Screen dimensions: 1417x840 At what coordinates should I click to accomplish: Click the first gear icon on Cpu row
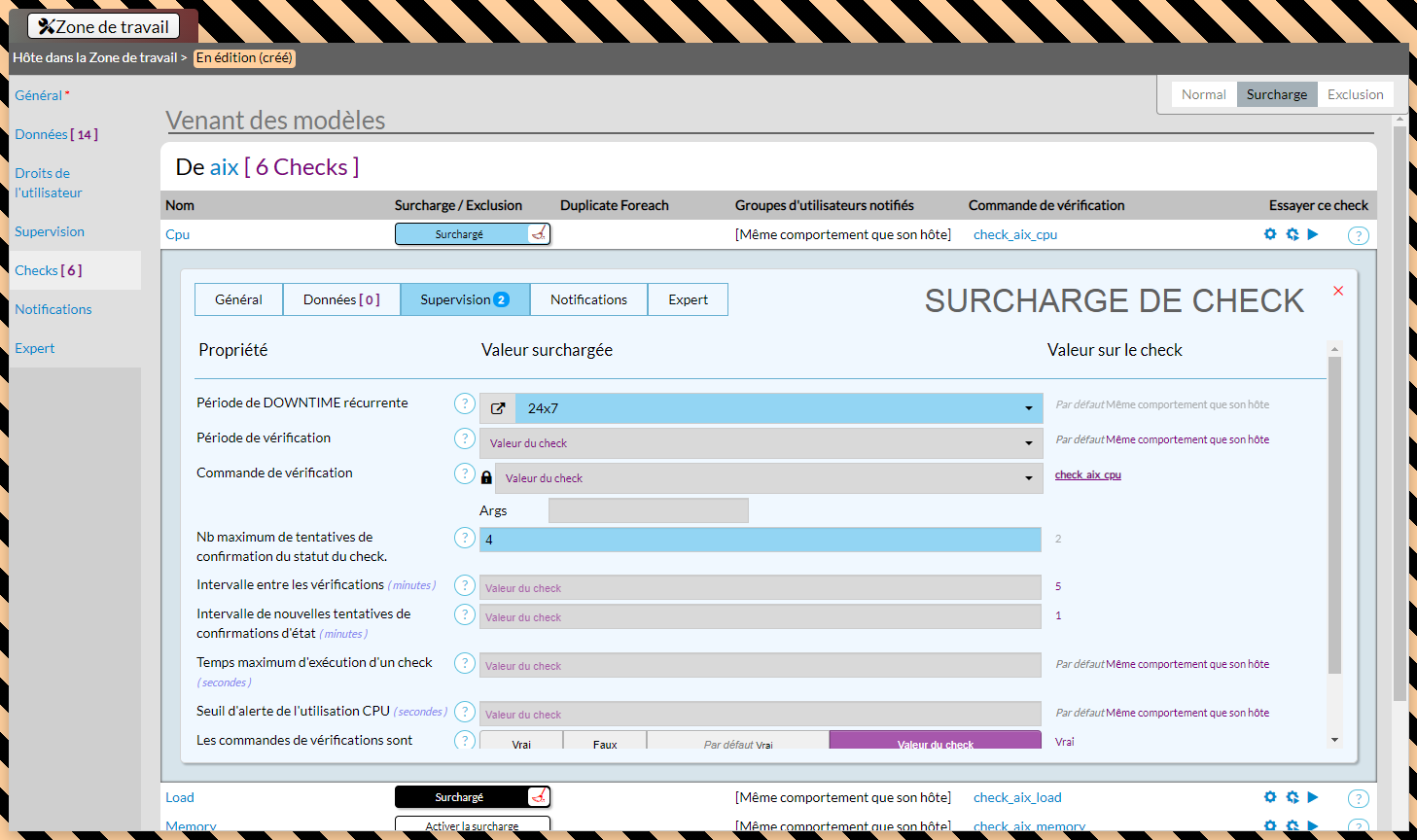point(1270,234)
